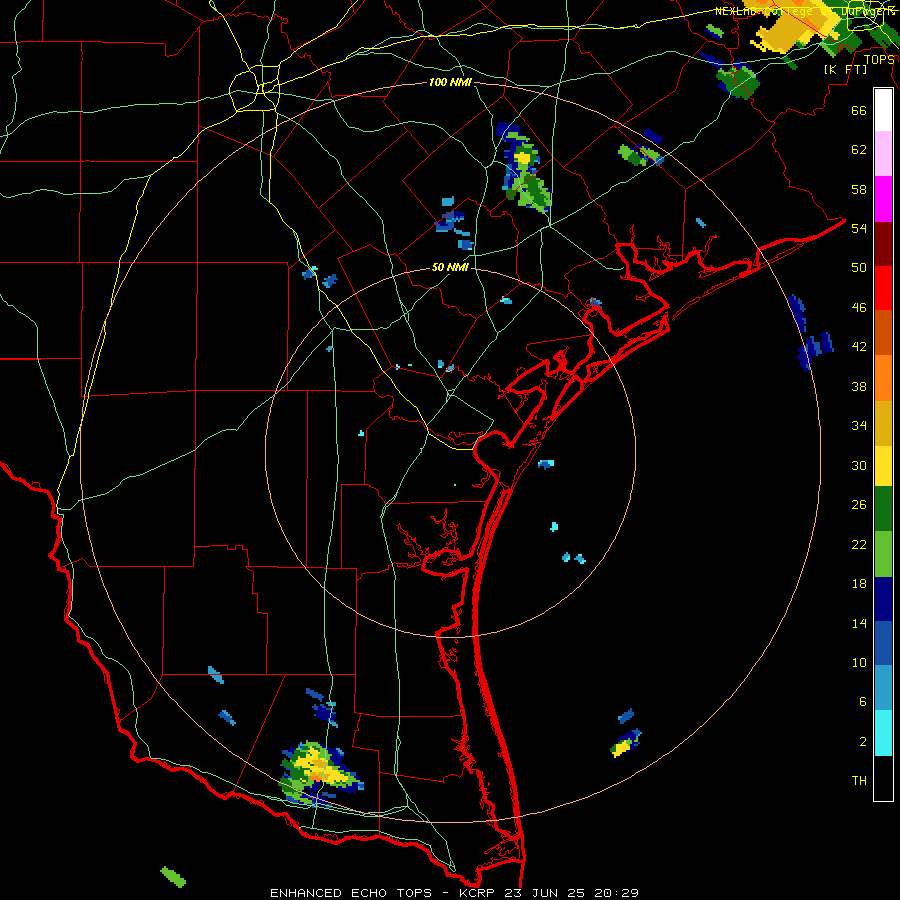900x900 pixels.
Task: Click the '2' legend value
Action: (863, 742)
